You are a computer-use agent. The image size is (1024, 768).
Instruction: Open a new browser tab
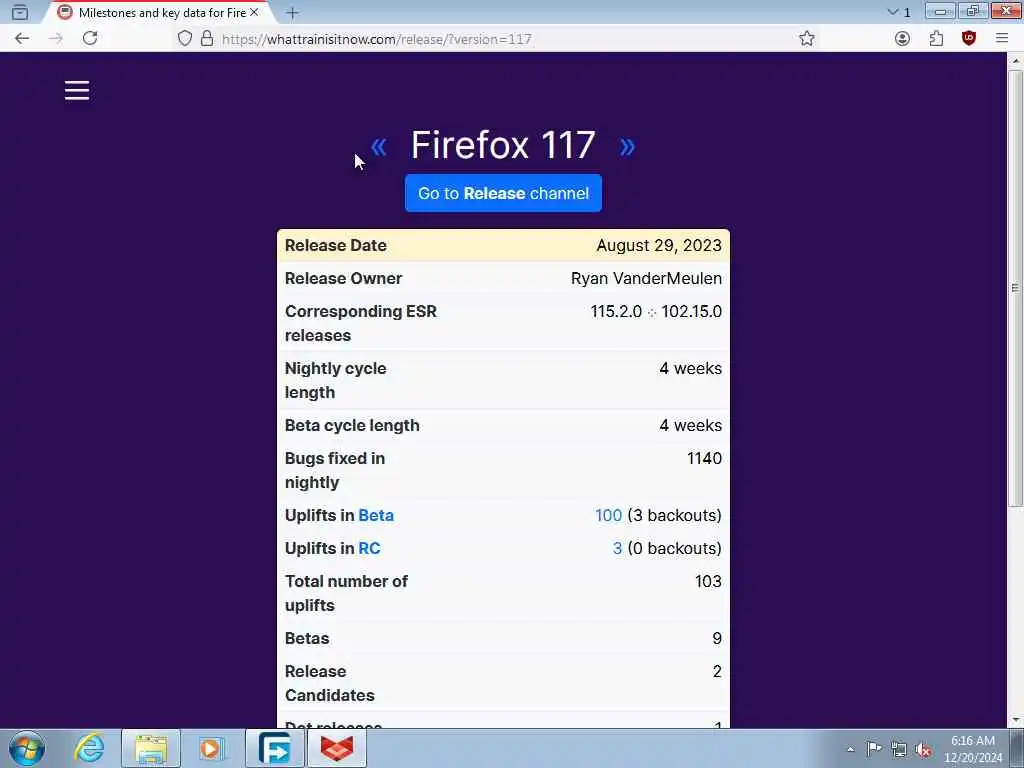click(x=293, y=12)
